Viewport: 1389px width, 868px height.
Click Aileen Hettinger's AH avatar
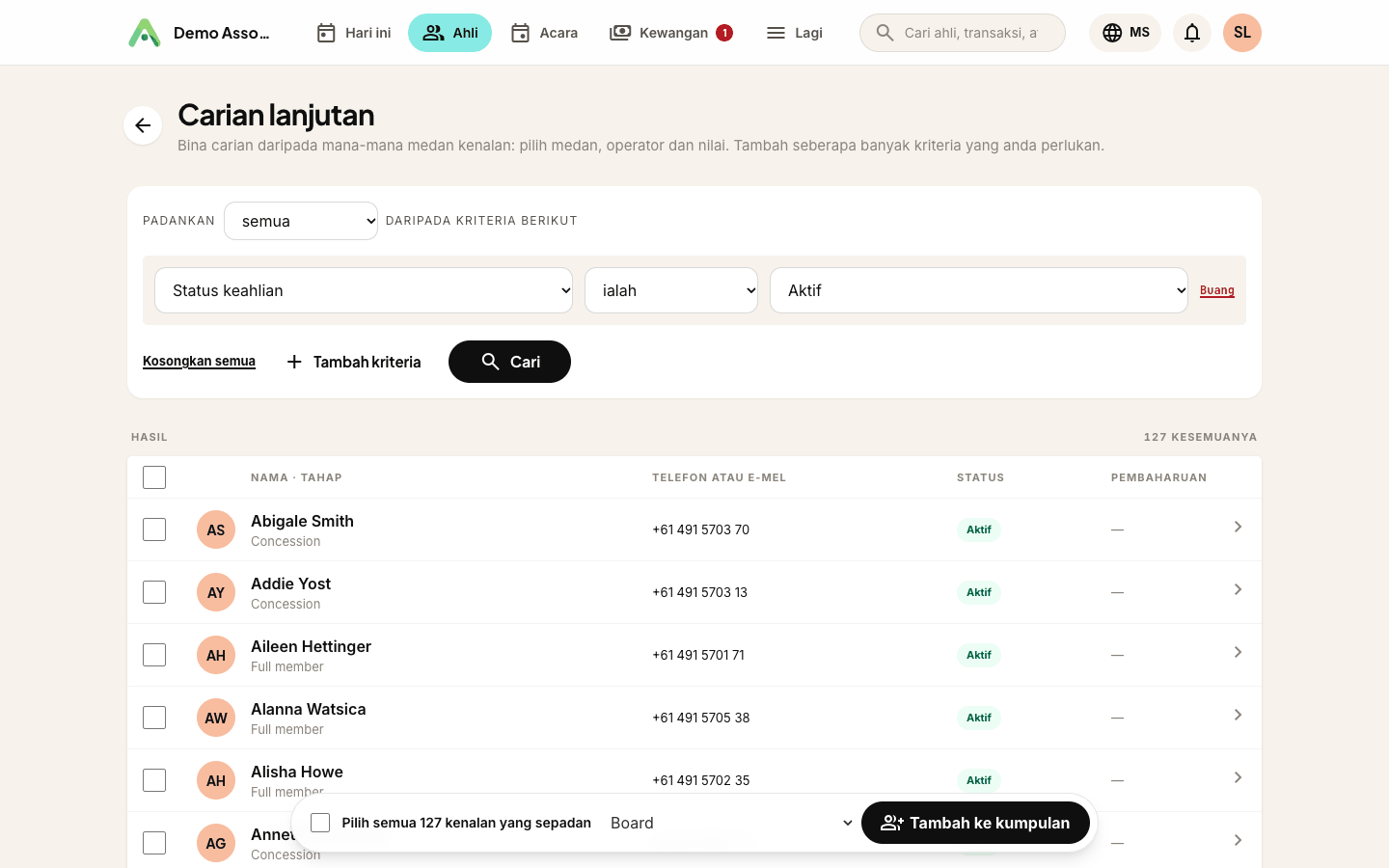pyautogui.click(x=216, y=655)
